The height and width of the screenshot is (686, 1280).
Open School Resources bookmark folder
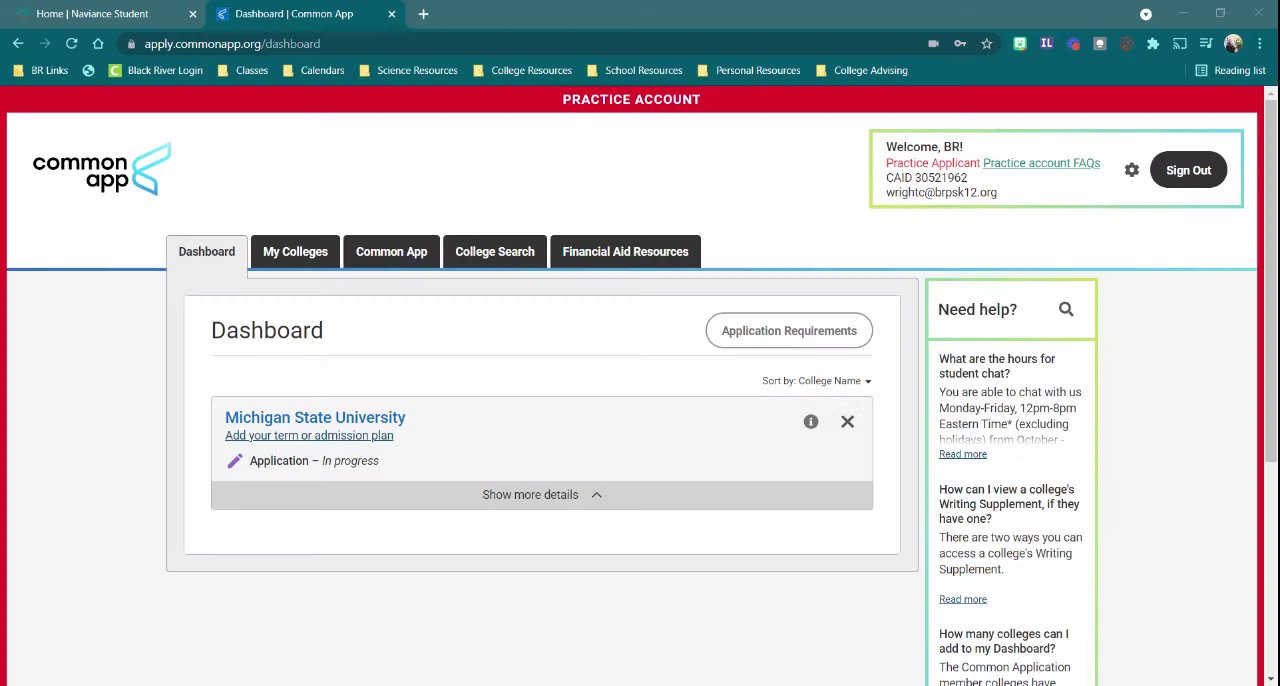[x=634, y=71]
